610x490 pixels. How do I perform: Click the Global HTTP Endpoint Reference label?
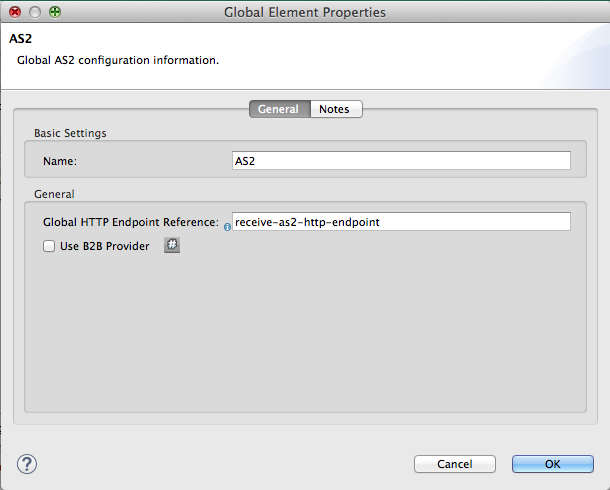click(x=130, y=222)
